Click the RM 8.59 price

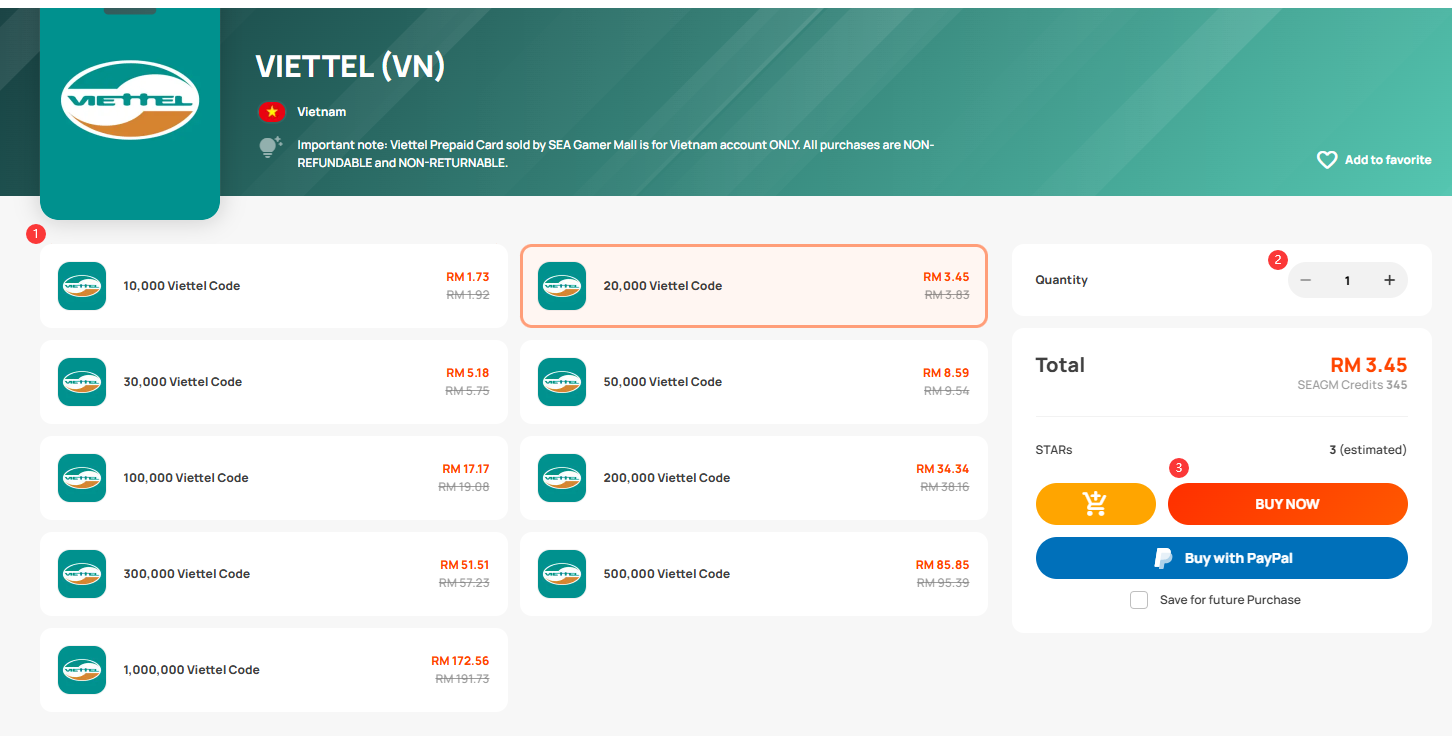coord(946,373)
